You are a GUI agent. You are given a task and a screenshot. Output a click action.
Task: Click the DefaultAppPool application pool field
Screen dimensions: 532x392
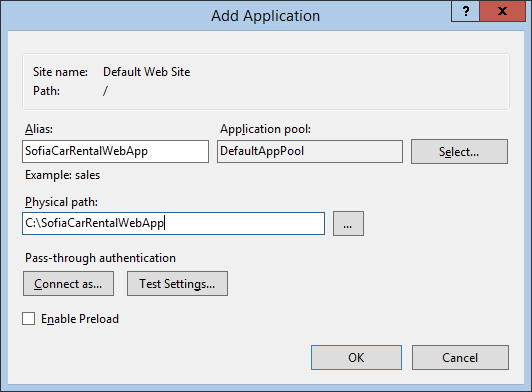coord(310,151)
